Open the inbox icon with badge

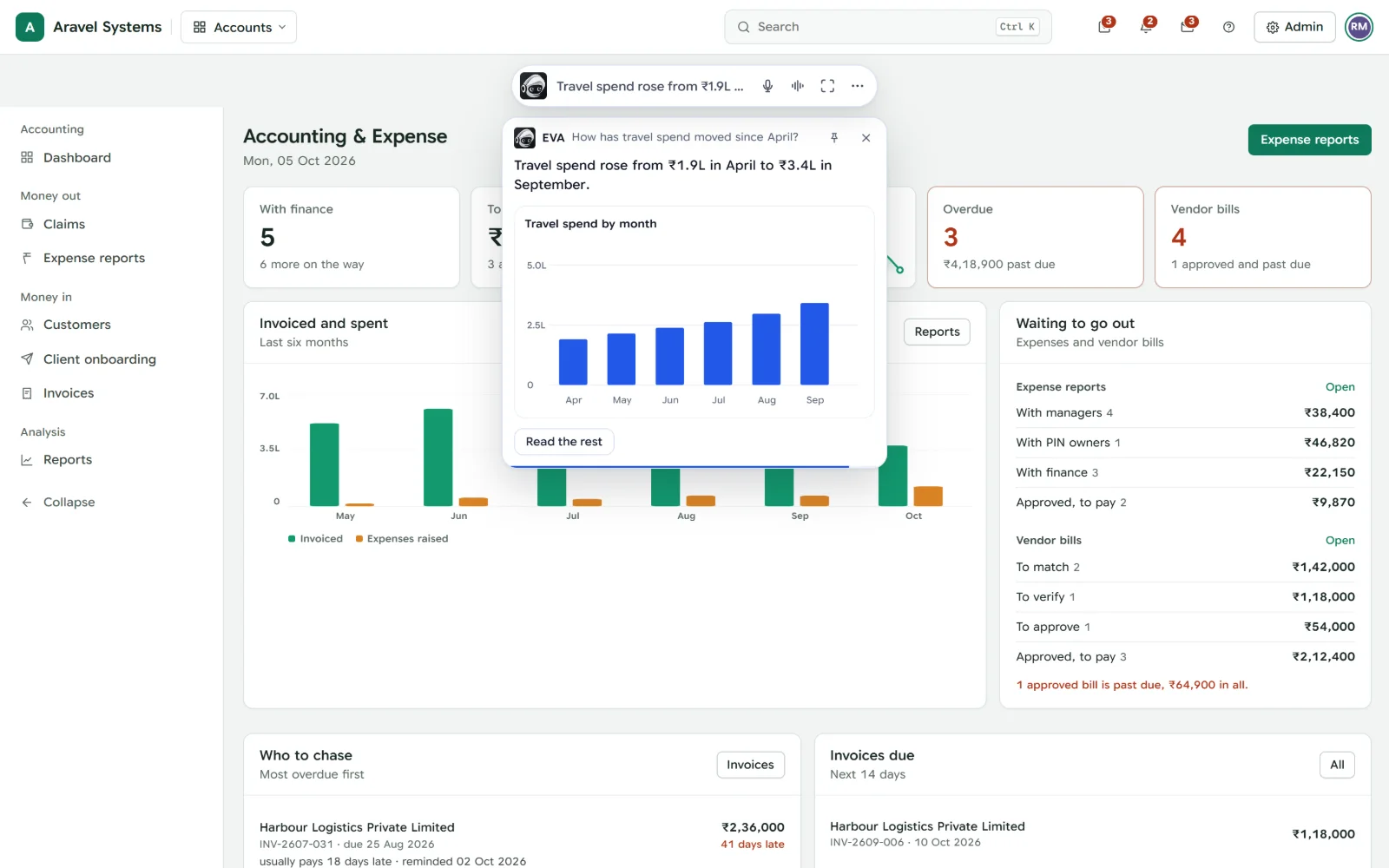1188,27
